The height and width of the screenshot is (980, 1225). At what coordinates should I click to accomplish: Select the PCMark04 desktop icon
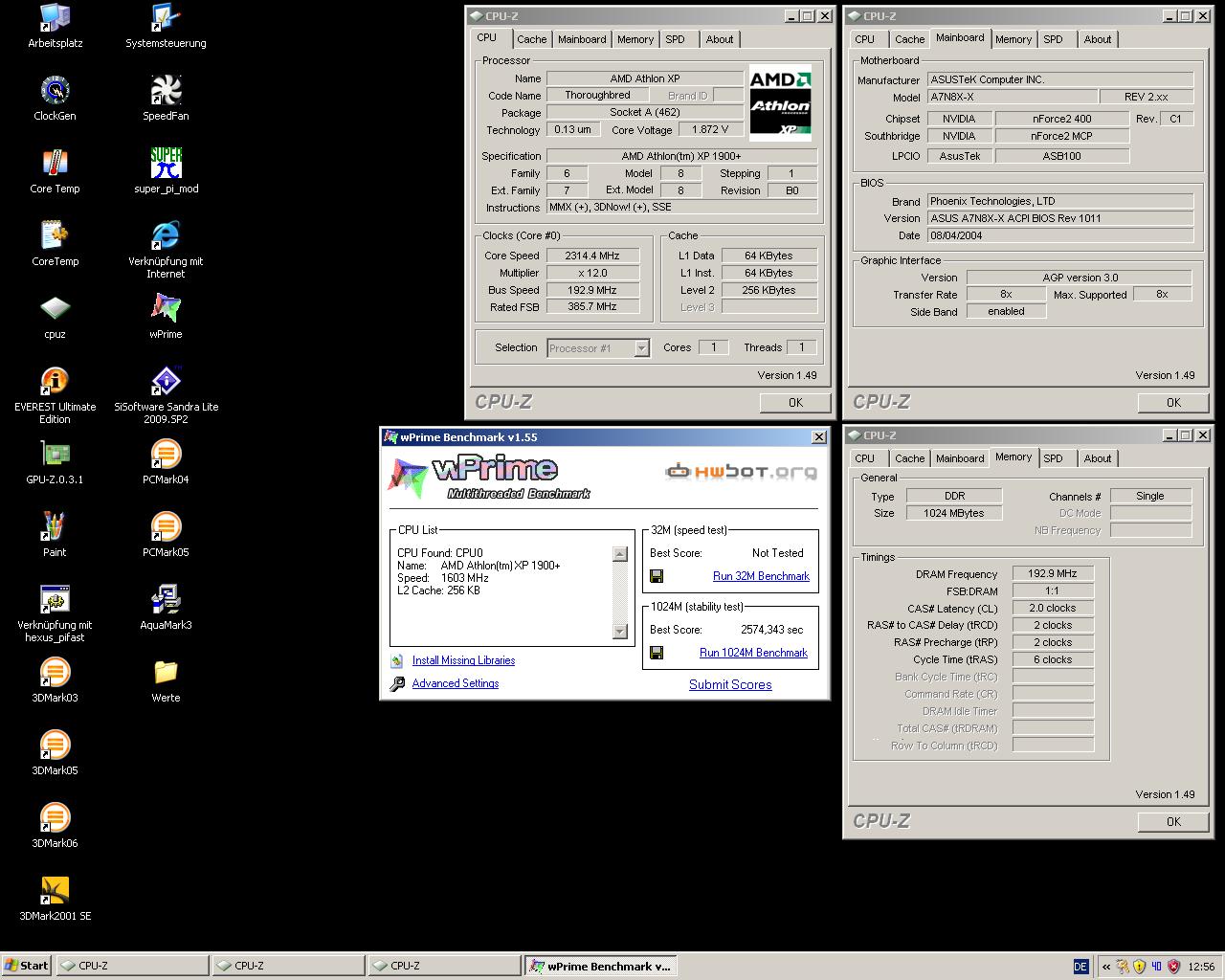(166, 455)
